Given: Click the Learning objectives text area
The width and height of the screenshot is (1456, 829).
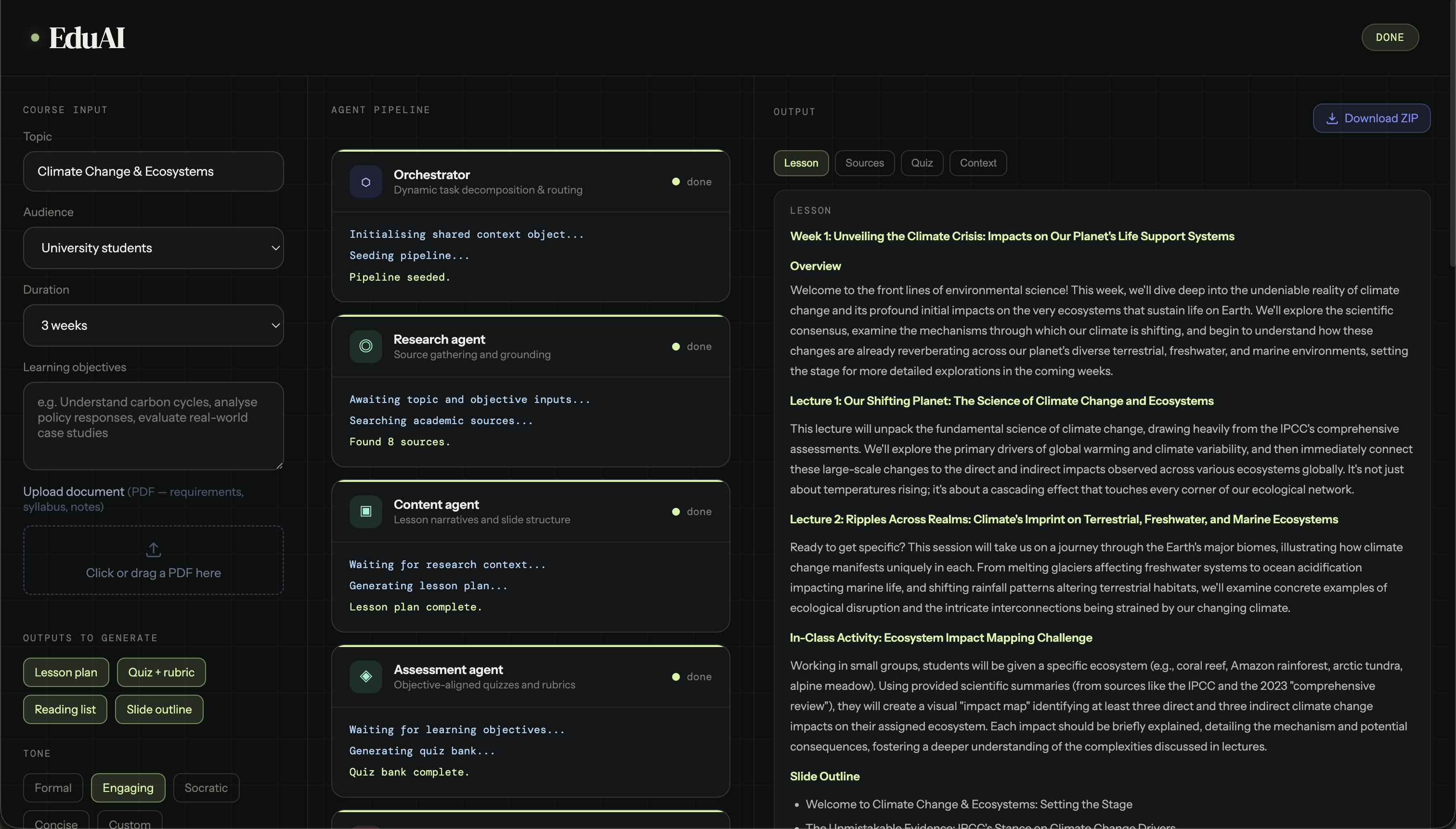Looking at the screenshot, I should (x=153, y=426).
